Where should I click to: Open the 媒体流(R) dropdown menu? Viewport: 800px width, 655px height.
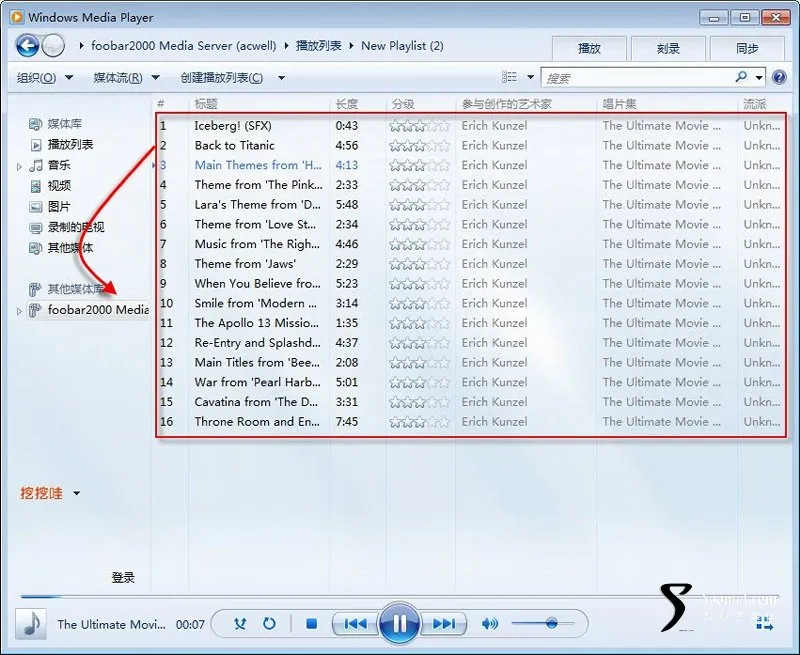(x=126, y=78)
